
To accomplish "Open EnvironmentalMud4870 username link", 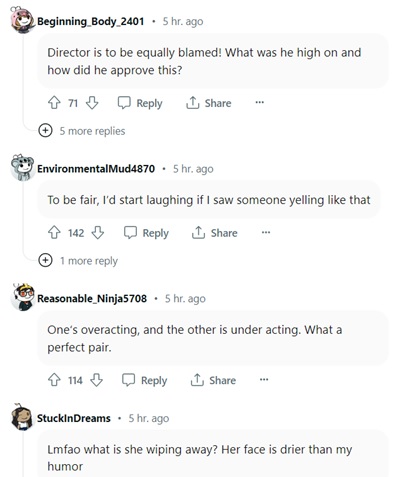I will coord(96,169).
